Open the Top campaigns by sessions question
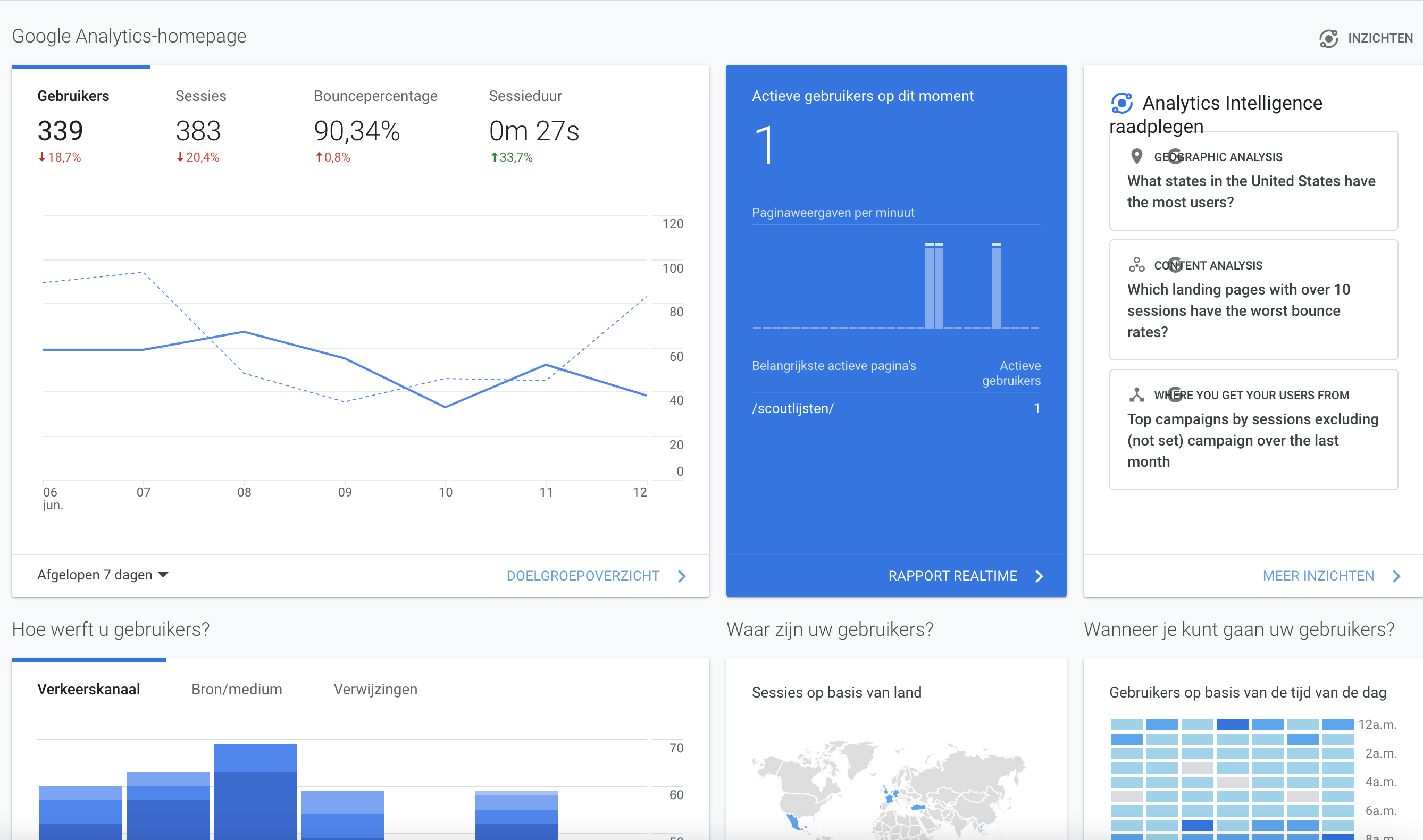The height and width of the screenshot is (840, 1423). coord(1254,430)
